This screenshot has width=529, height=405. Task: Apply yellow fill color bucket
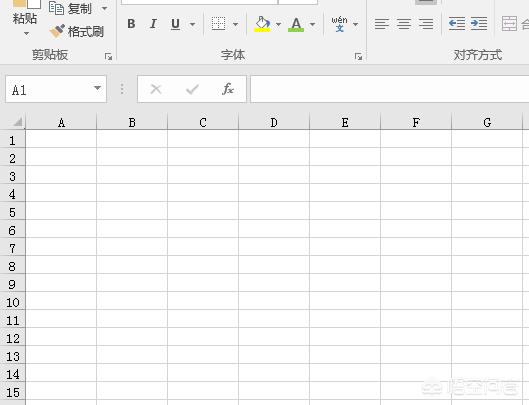coord(262,24)
